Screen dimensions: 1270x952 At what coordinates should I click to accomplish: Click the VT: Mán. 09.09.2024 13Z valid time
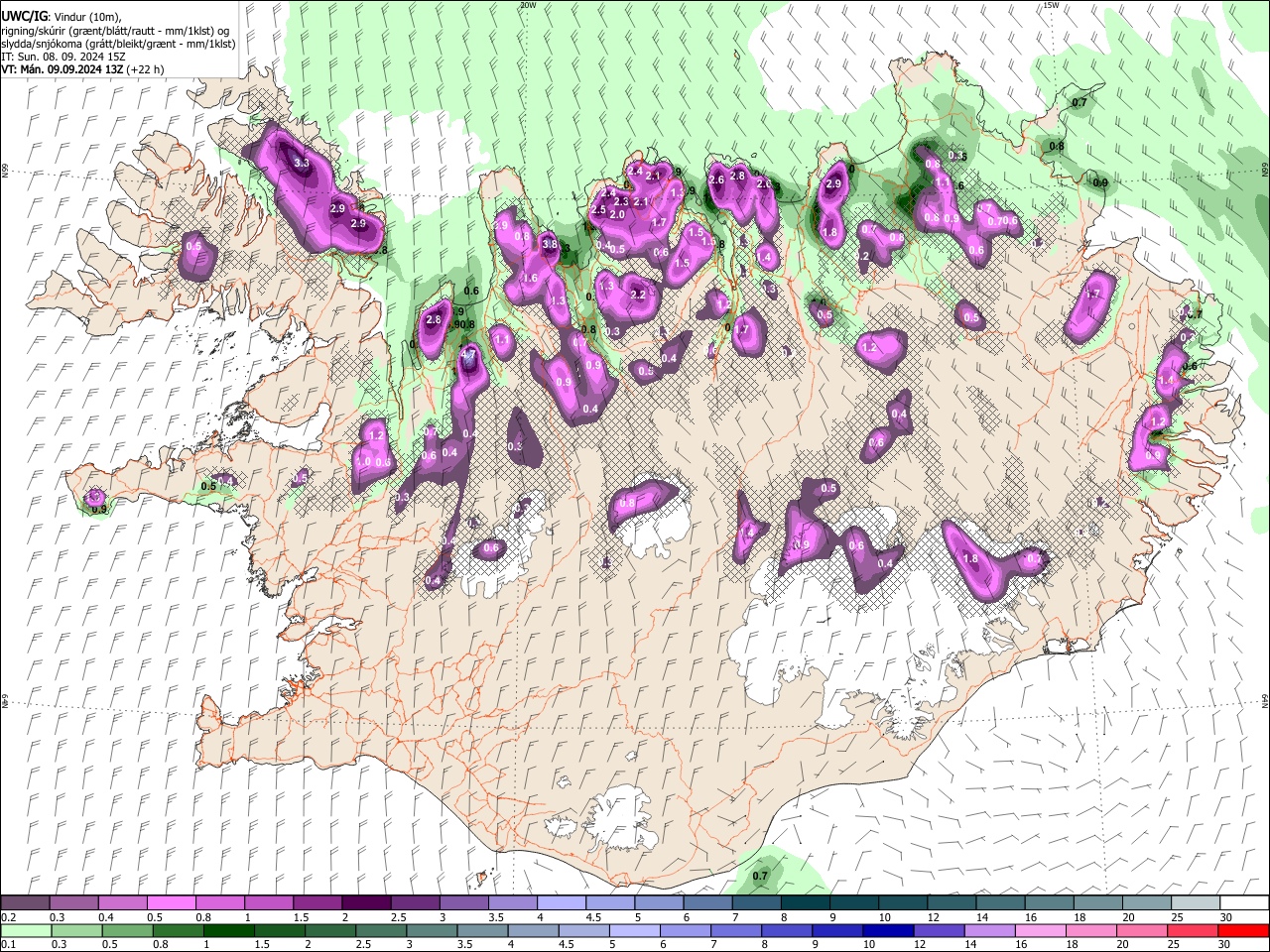pos(61,69)
